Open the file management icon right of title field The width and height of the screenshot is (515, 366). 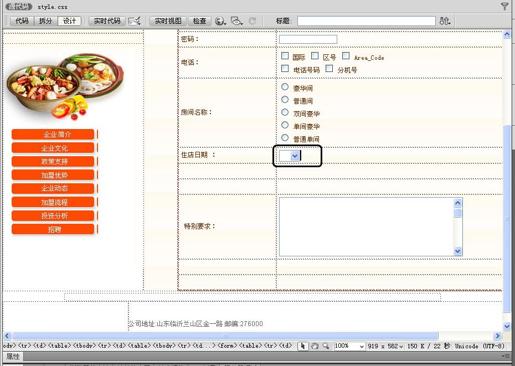tap(445, 21)
